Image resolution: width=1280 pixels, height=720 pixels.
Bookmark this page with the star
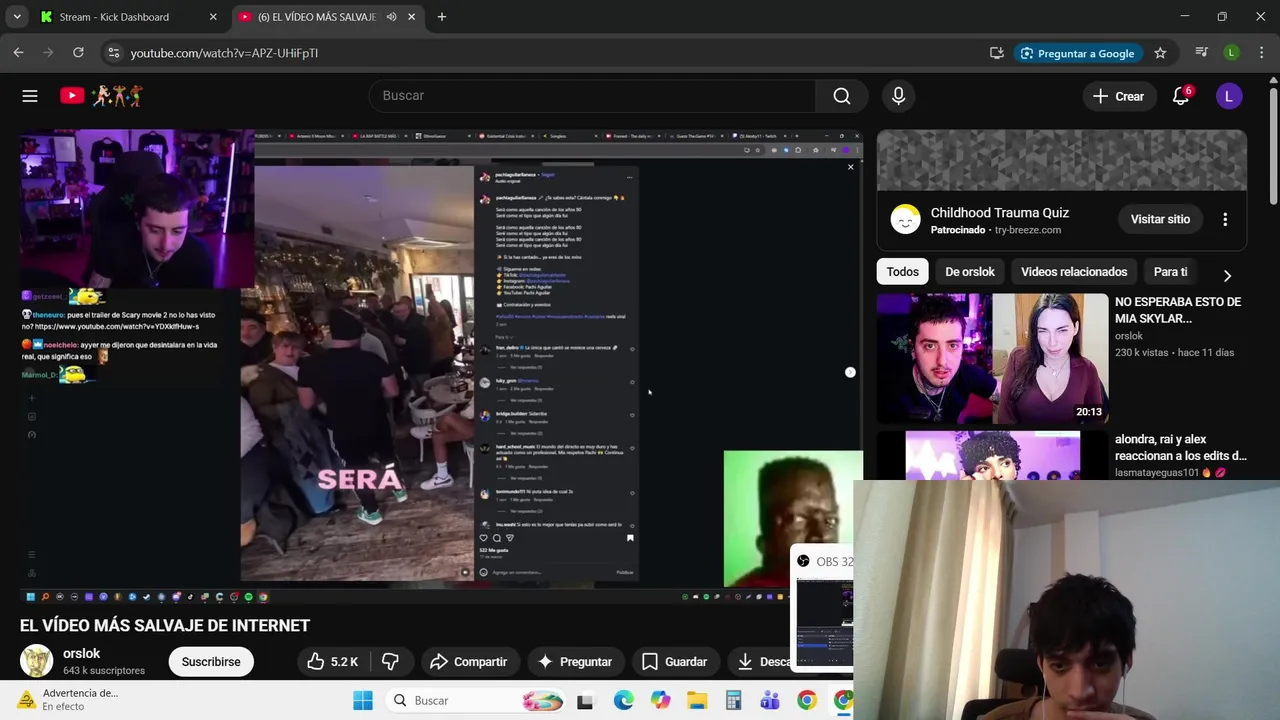pyautogui.click(x=1160, y=53)
